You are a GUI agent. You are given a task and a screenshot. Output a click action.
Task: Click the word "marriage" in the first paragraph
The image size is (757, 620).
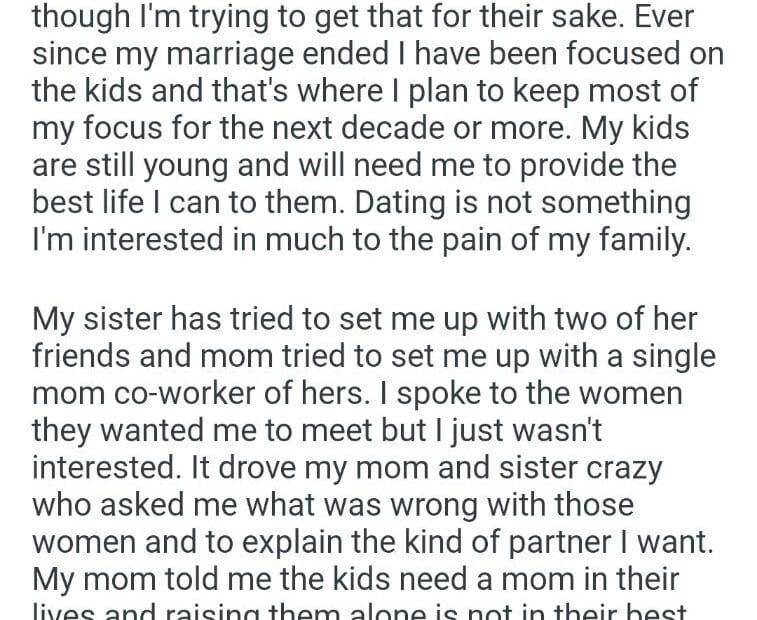click(x=232, y=54)
